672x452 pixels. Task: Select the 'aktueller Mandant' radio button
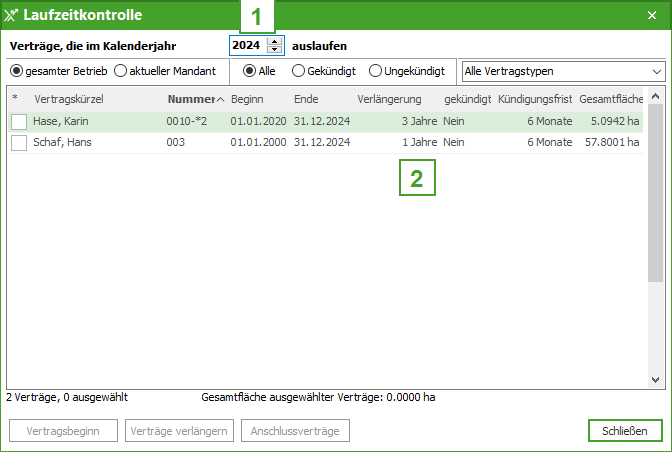(121, 71)
